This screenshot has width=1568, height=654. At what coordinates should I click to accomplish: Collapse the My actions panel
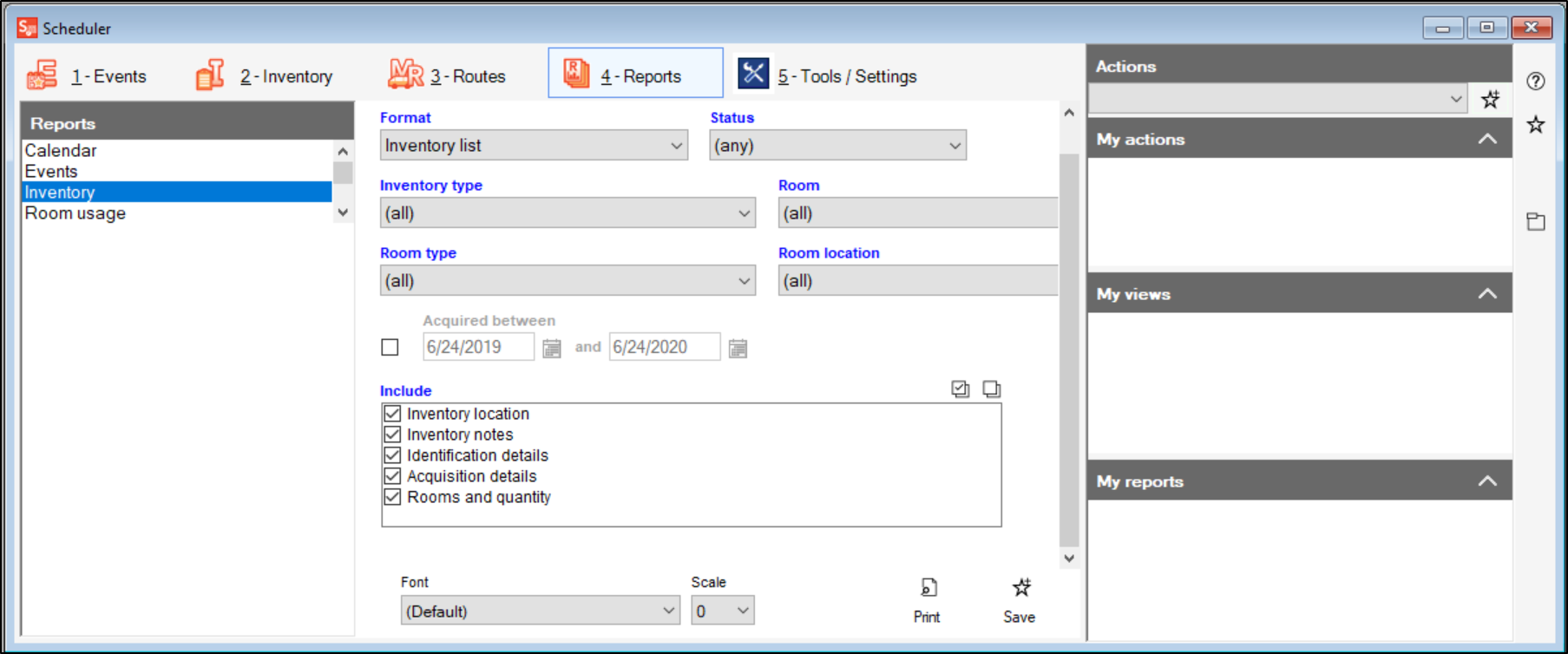[1487, 140]
